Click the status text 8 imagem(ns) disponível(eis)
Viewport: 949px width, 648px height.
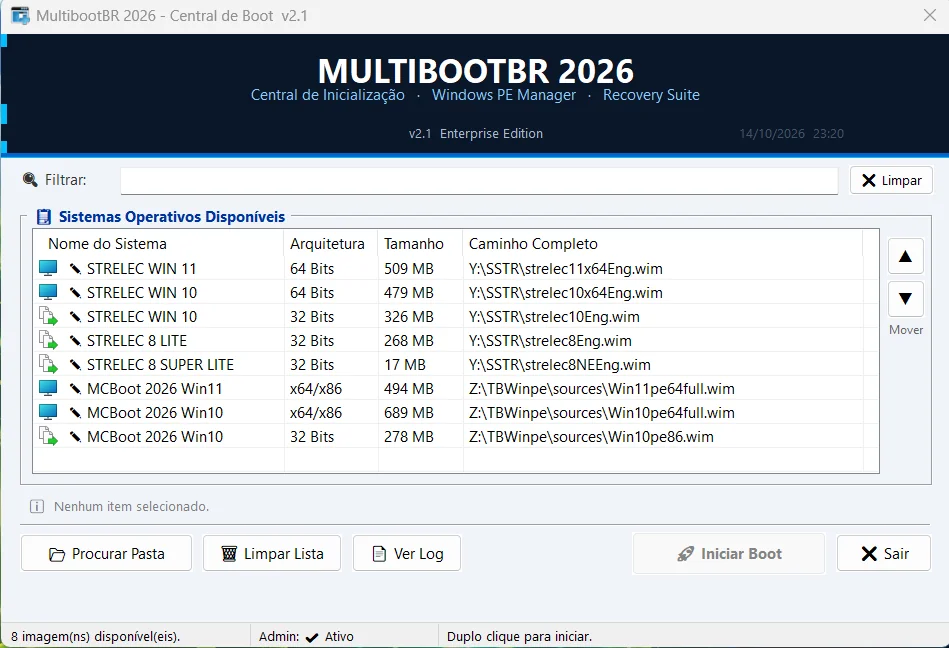pyautogui.click(x=96, y=637)
